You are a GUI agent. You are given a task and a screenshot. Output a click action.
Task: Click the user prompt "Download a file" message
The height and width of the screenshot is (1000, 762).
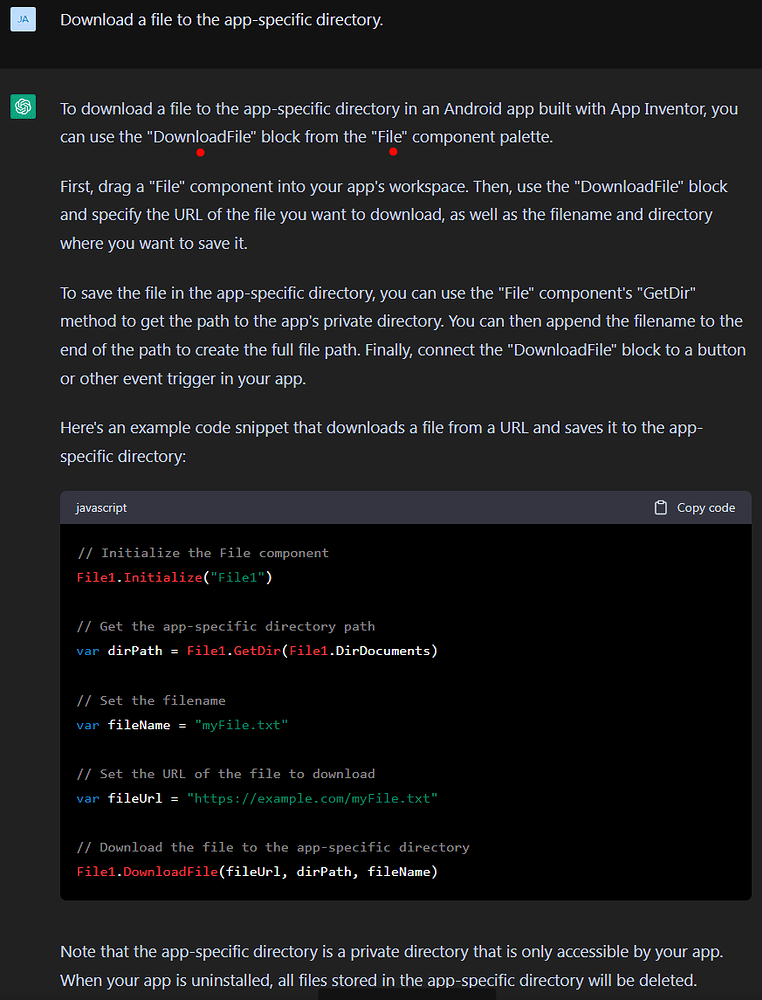[x=221, y=19]
